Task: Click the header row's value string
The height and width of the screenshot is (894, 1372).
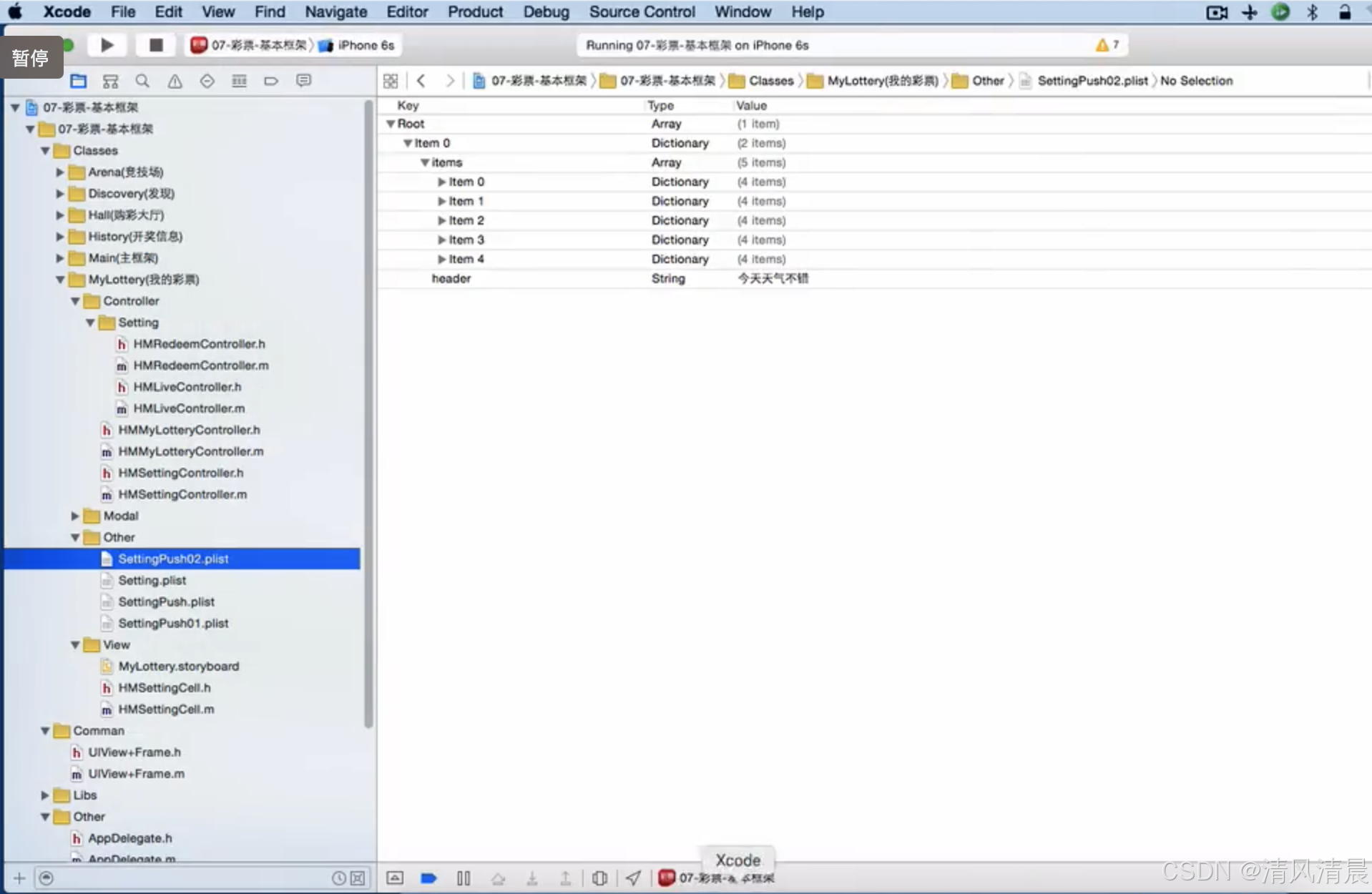Action: point(773,278)
